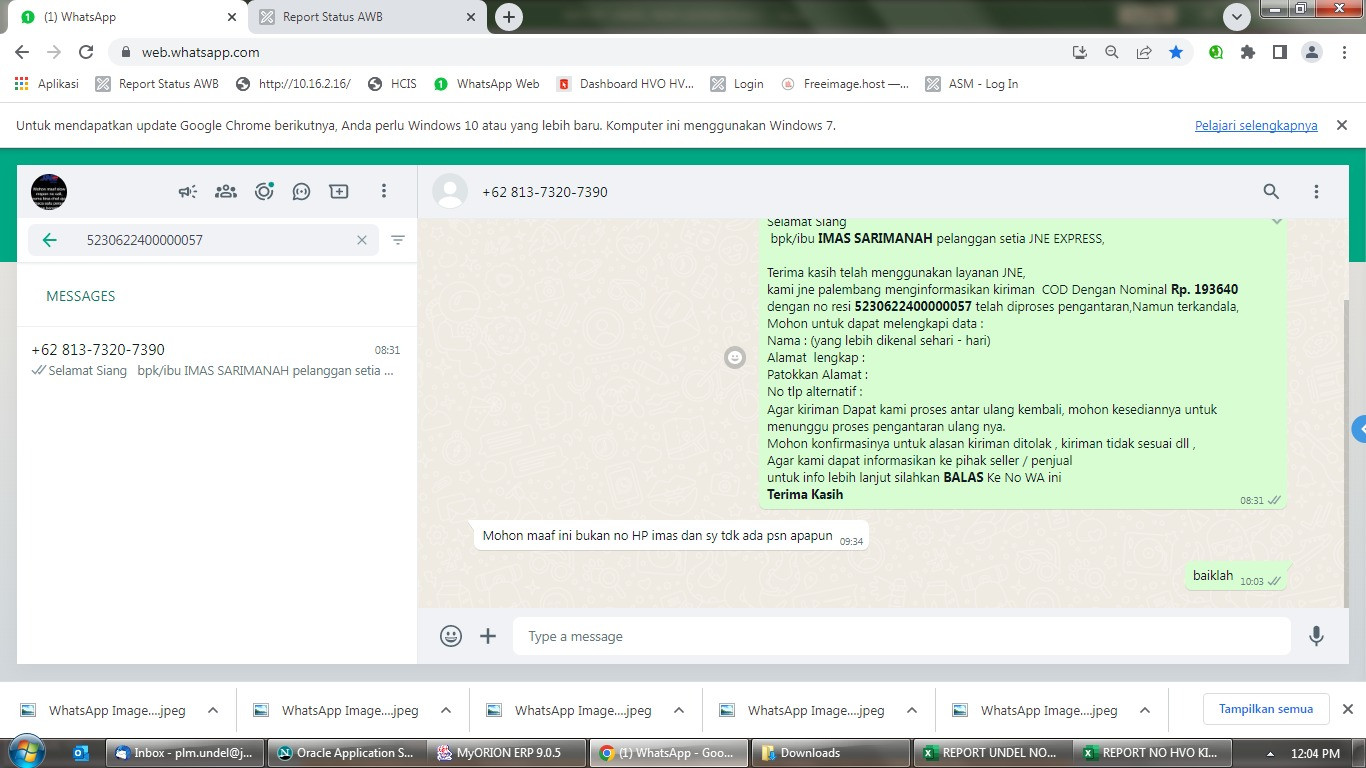
Task: Click your profile picture in the sidebar
Action: click(x=49, y=191)
